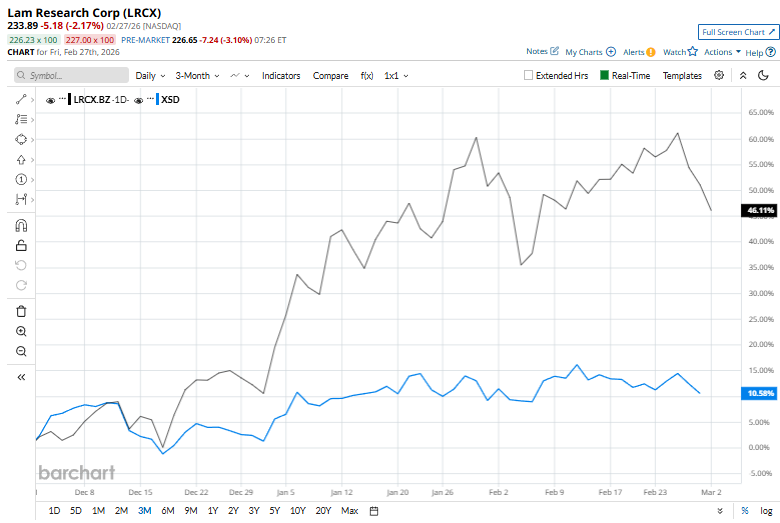Zoom out using the magnifier minus icon
Viewport: 780px width, 523px height.
pyautogui.click(x=21, y=351)
